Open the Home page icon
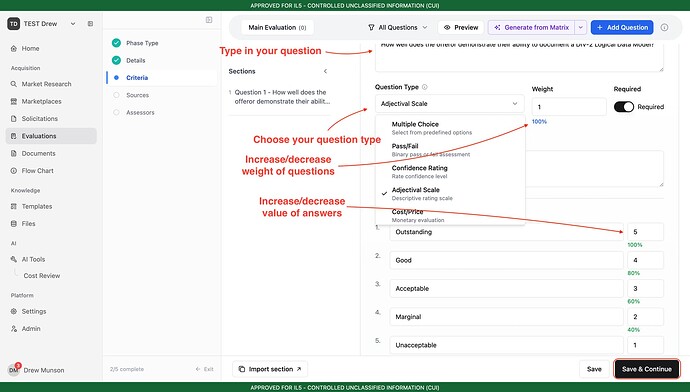Viewport: 690px width, 392px height. tap(14, 48)
